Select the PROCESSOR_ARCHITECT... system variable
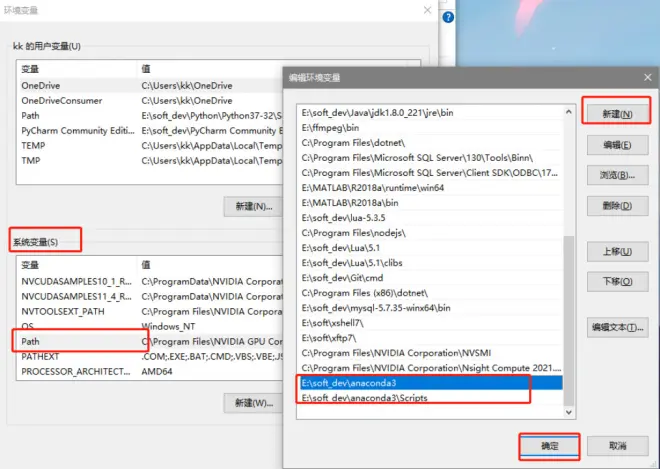Image resolution: width=660 pixels, height=469 pixels. click(151, 371)
